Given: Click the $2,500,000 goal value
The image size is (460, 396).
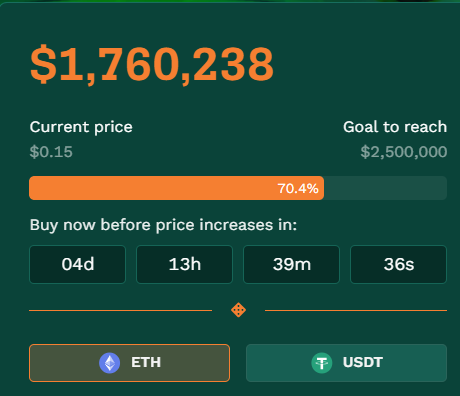Looking at the screenshot, I should click(404, 152).
